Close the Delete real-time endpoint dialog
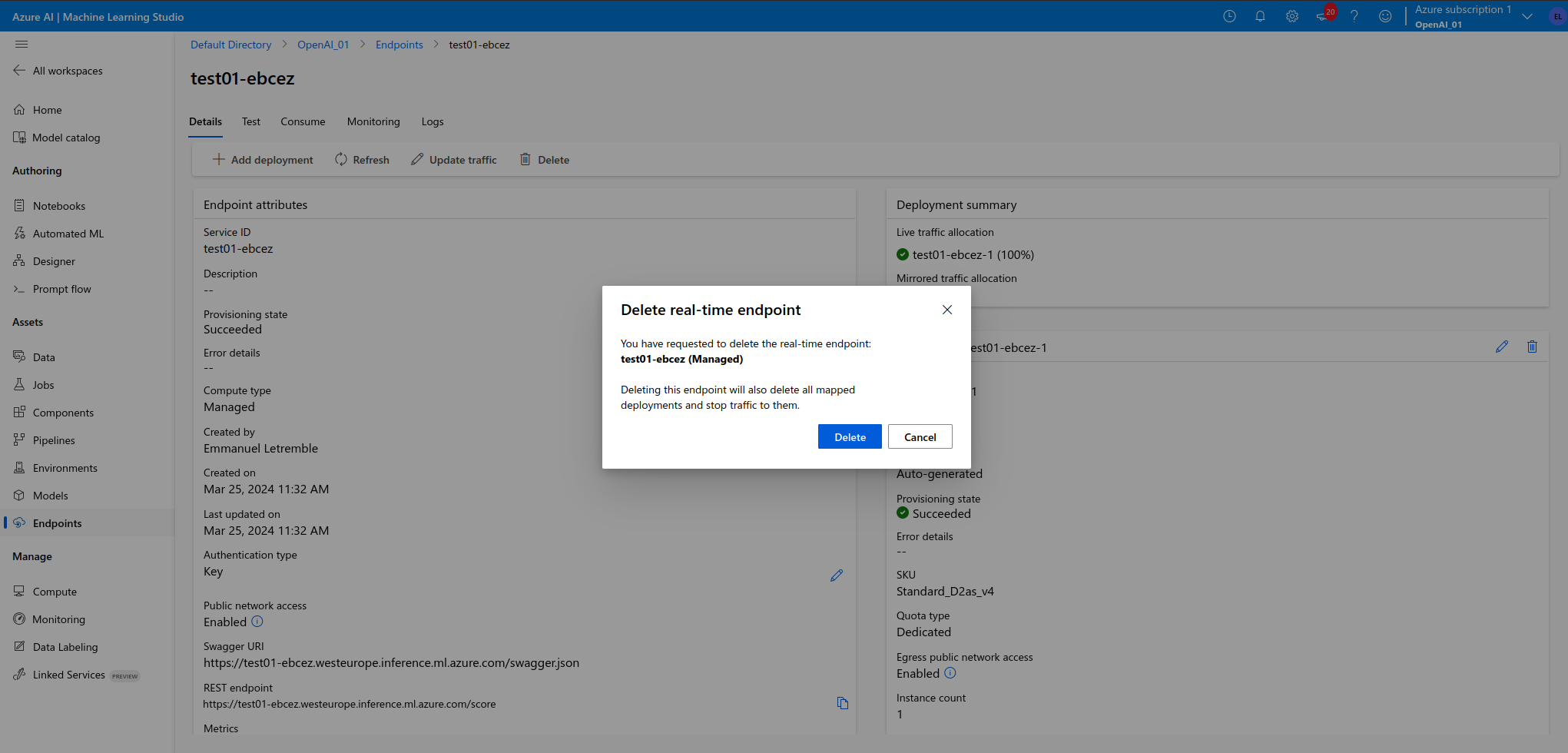The image size is (1568, 753). [x=947, y=310]
